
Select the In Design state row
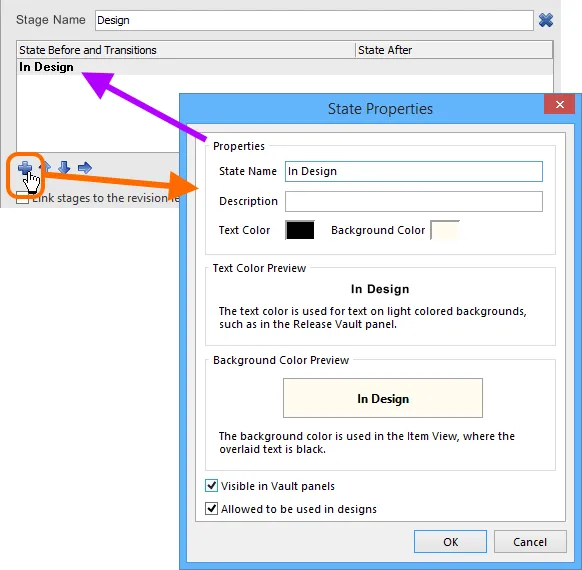tap(285, 67)
